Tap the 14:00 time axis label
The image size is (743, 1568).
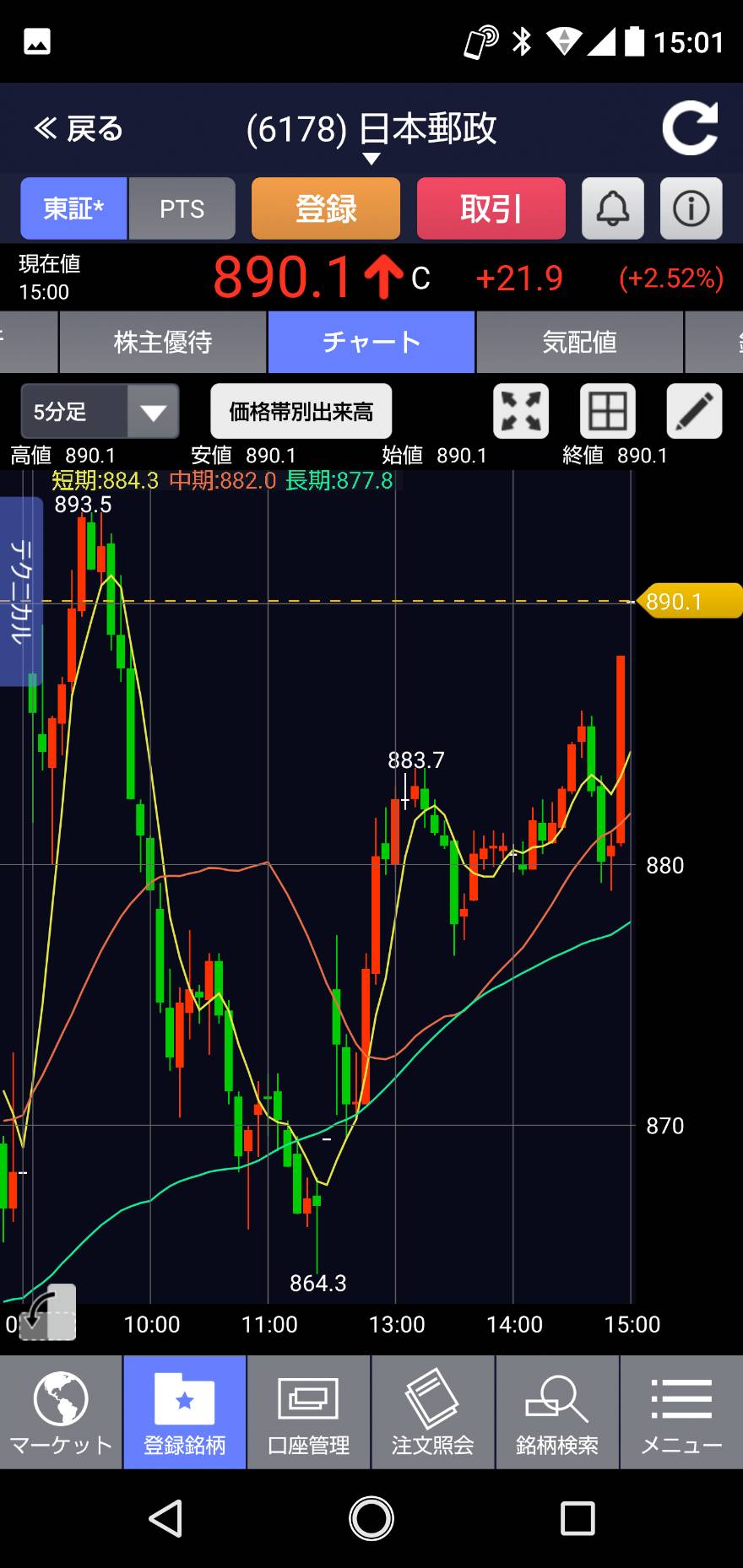point(514,1324)
